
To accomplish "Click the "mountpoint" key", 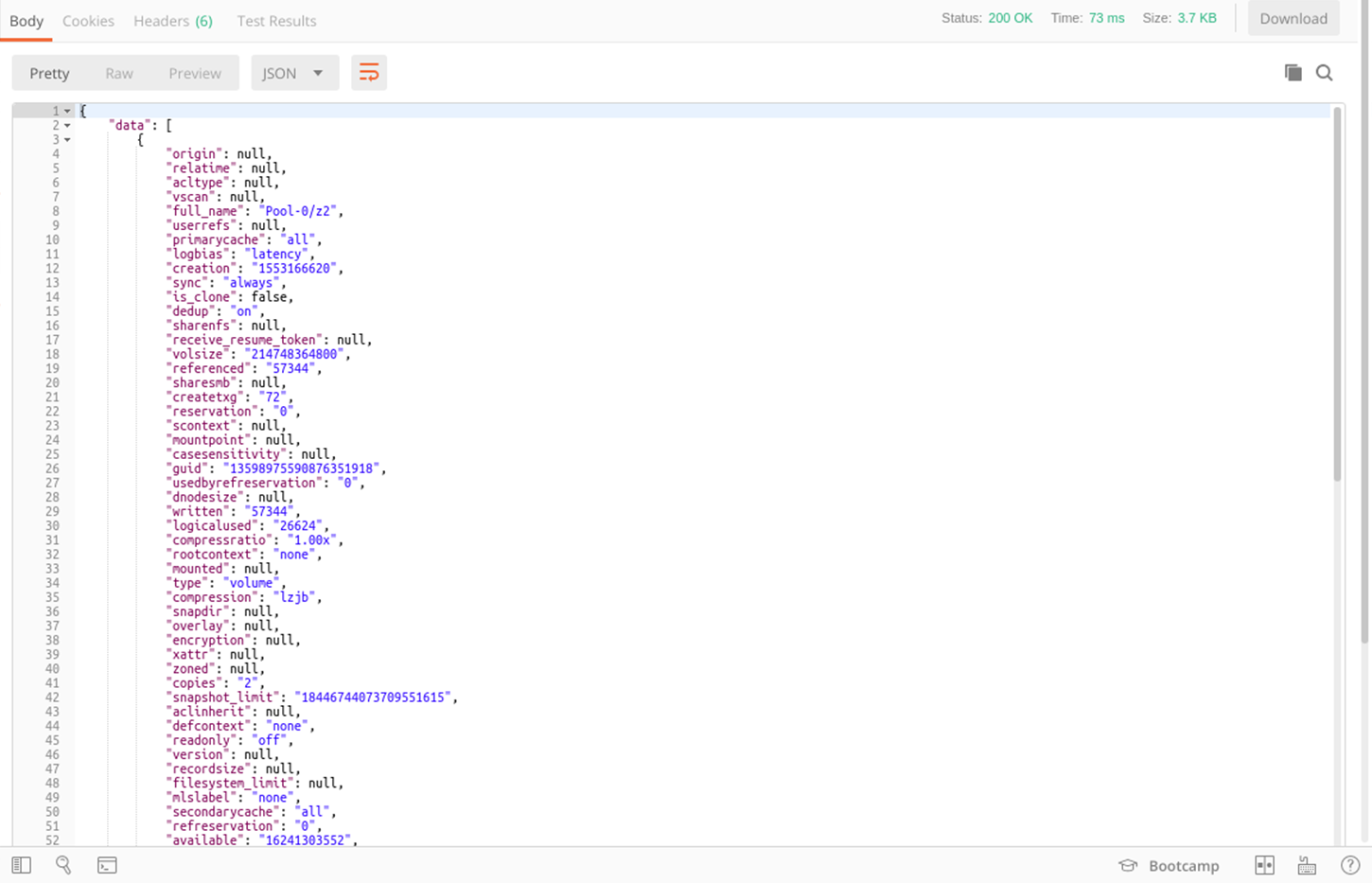I will click(x=209, y=440).
